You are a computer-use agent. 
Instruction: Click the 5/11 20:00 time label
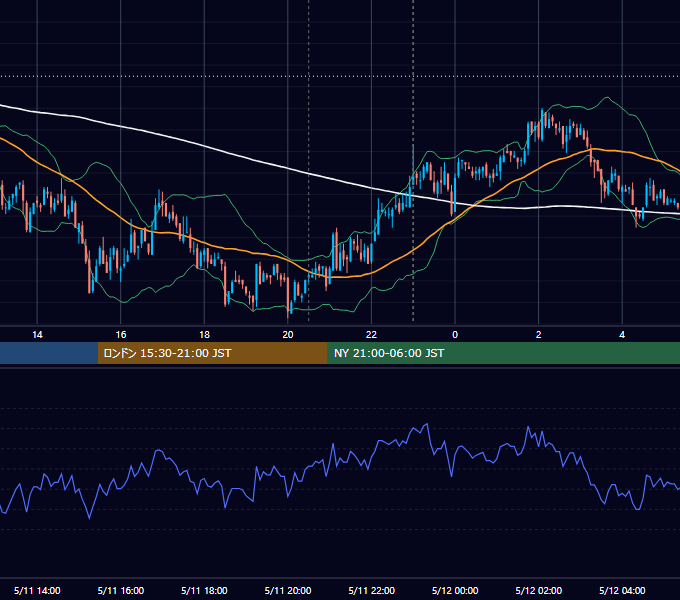tap(288, 590)
